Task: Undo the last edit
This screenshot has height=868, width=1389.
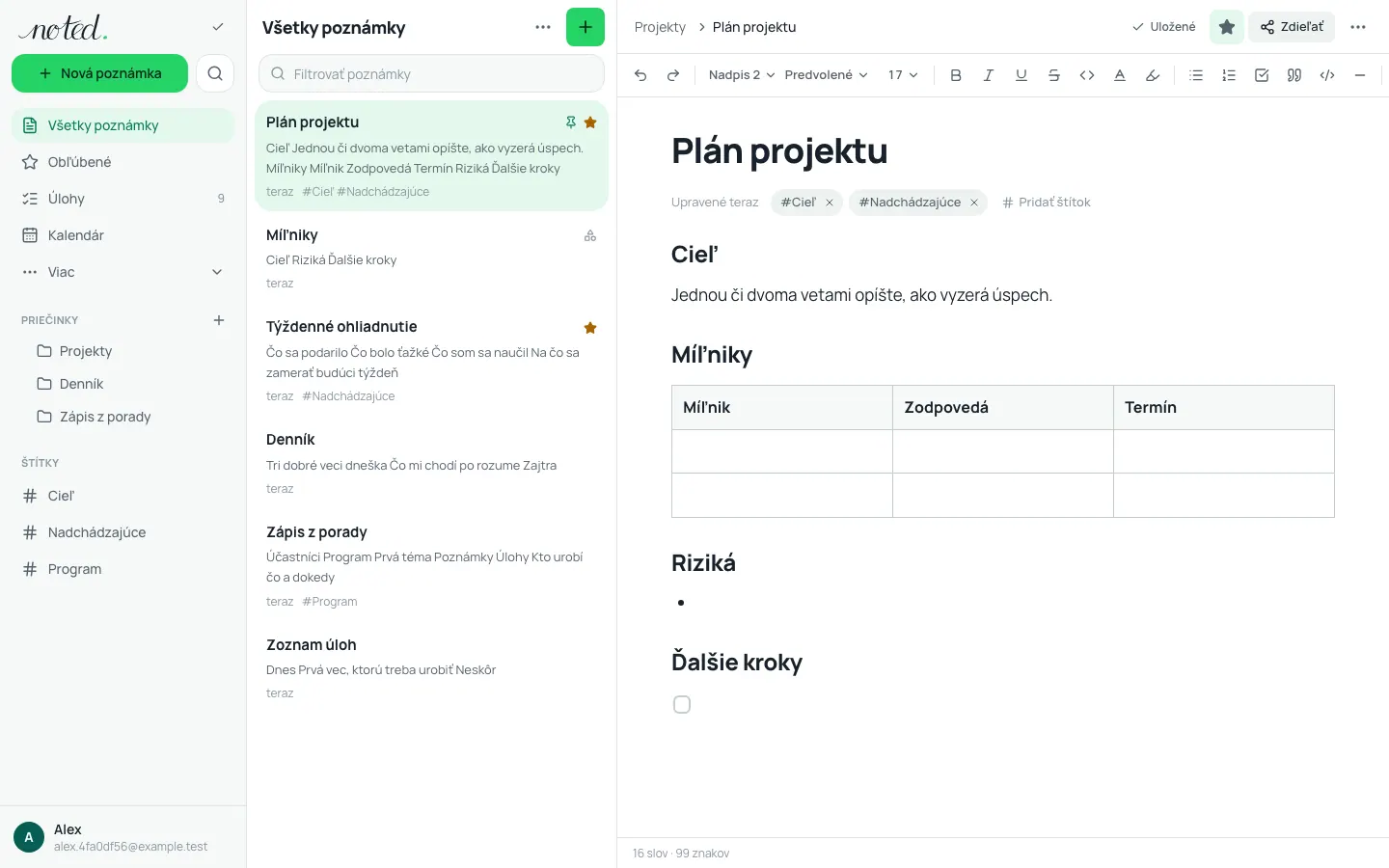Action: tap(640, 75)
